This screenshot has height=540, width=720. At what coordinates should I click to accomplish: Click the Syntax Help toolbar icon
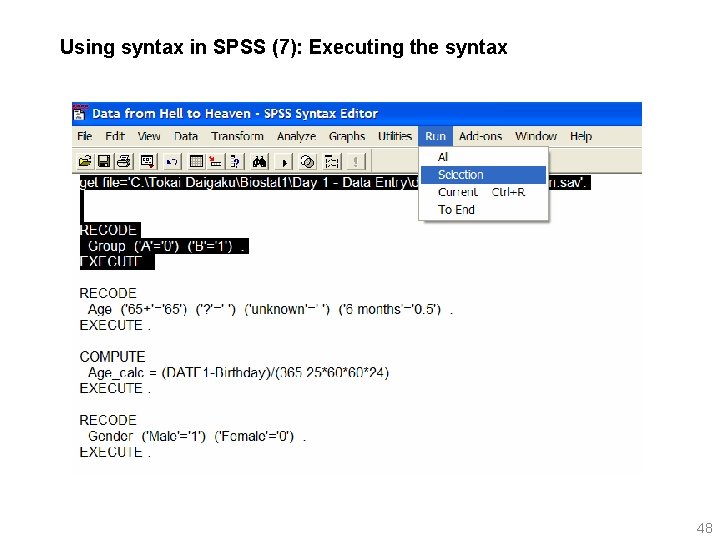point(332,161)
